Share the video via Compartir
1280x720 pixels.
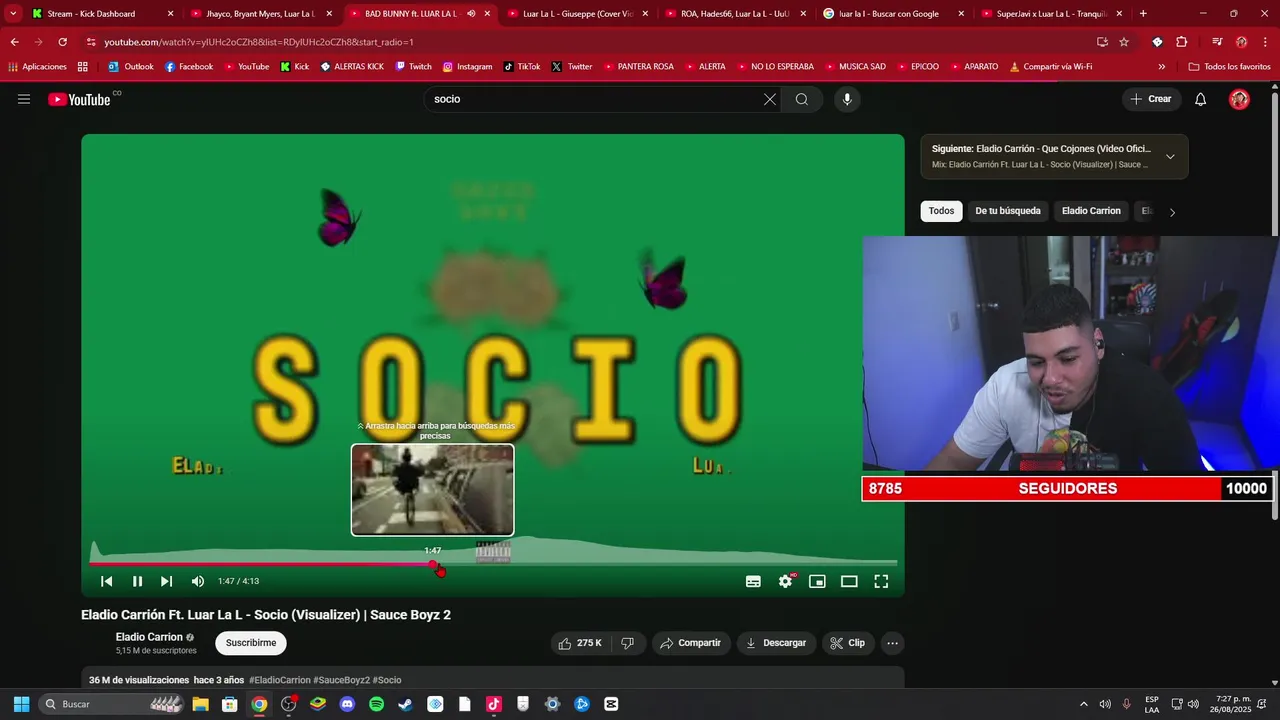click(x=690, y=643)
